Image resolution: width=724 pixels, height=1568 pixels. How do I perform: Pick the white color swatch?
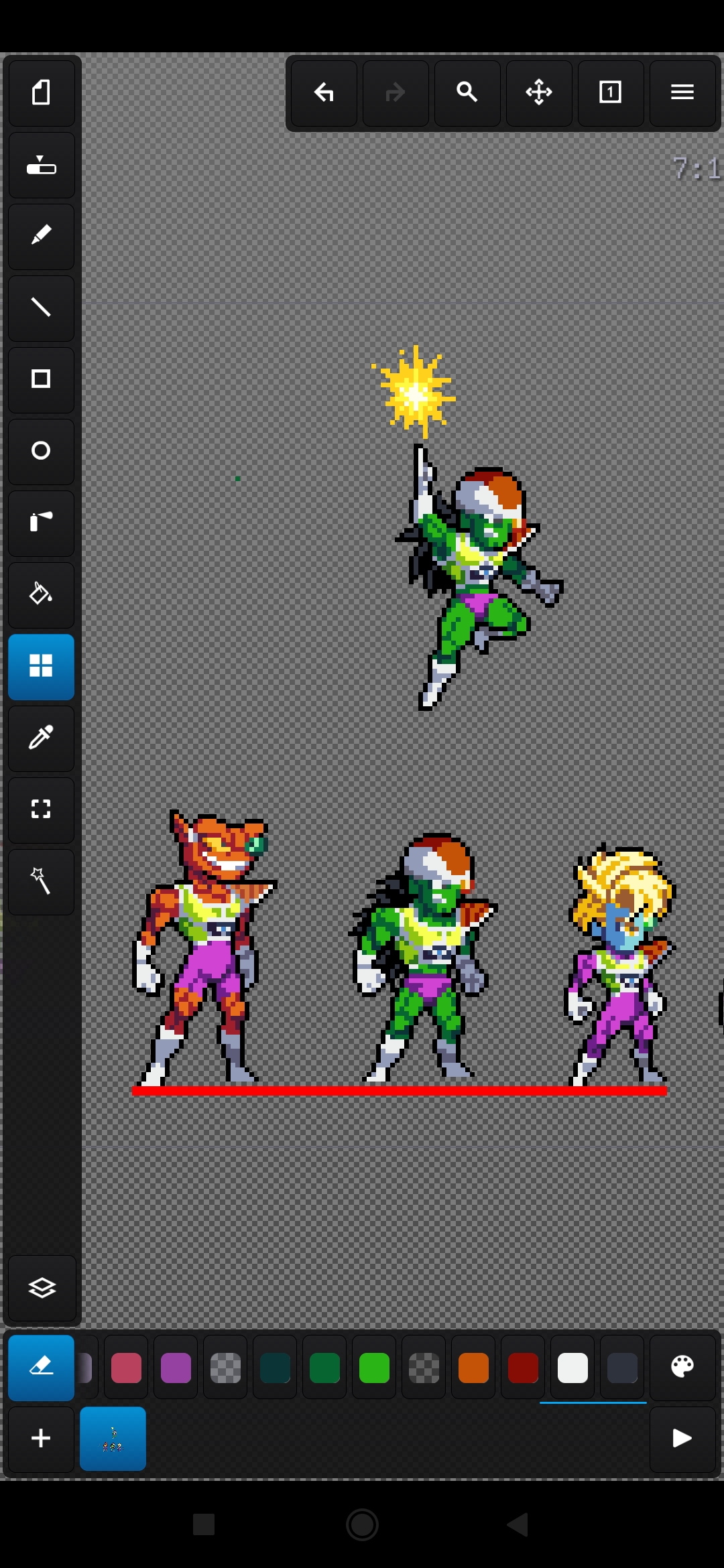coord(572,1368)
